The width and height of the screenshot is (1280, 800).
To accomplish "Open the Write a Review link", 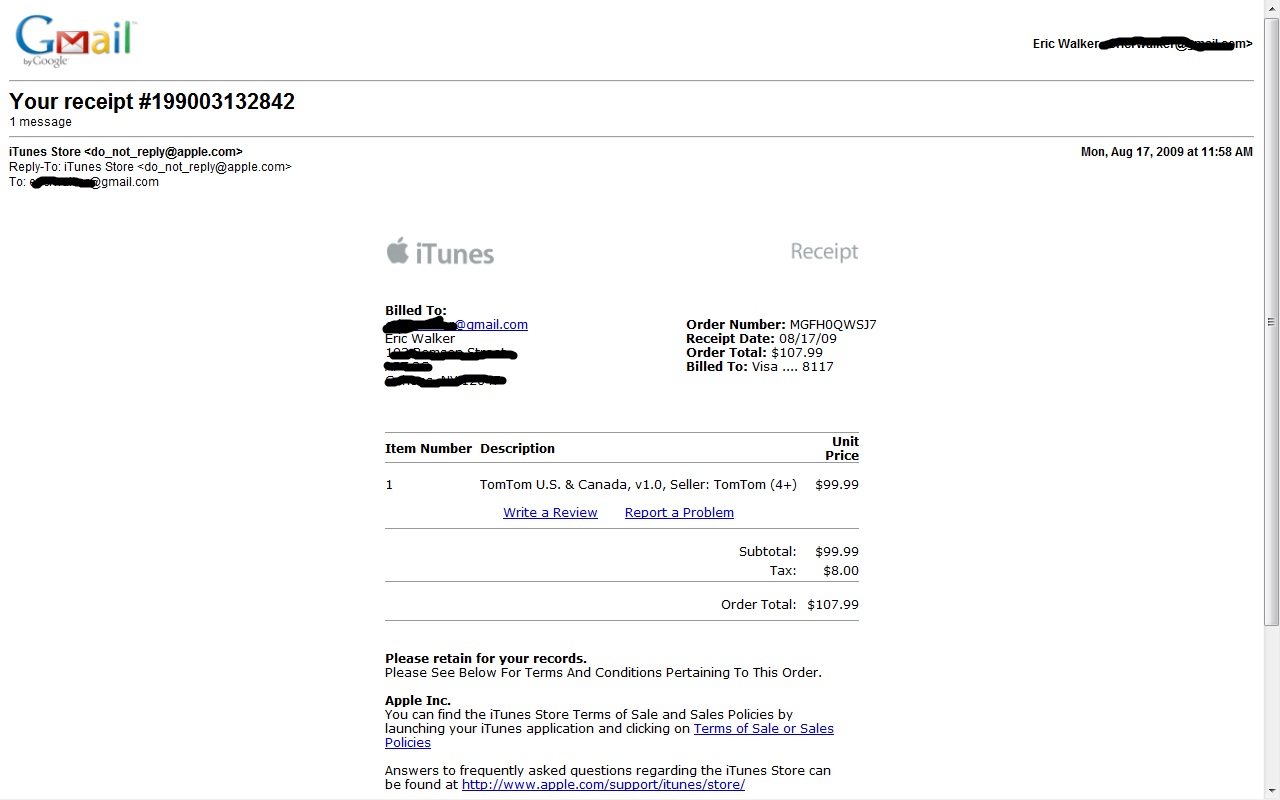I will (x=550, y=513).
